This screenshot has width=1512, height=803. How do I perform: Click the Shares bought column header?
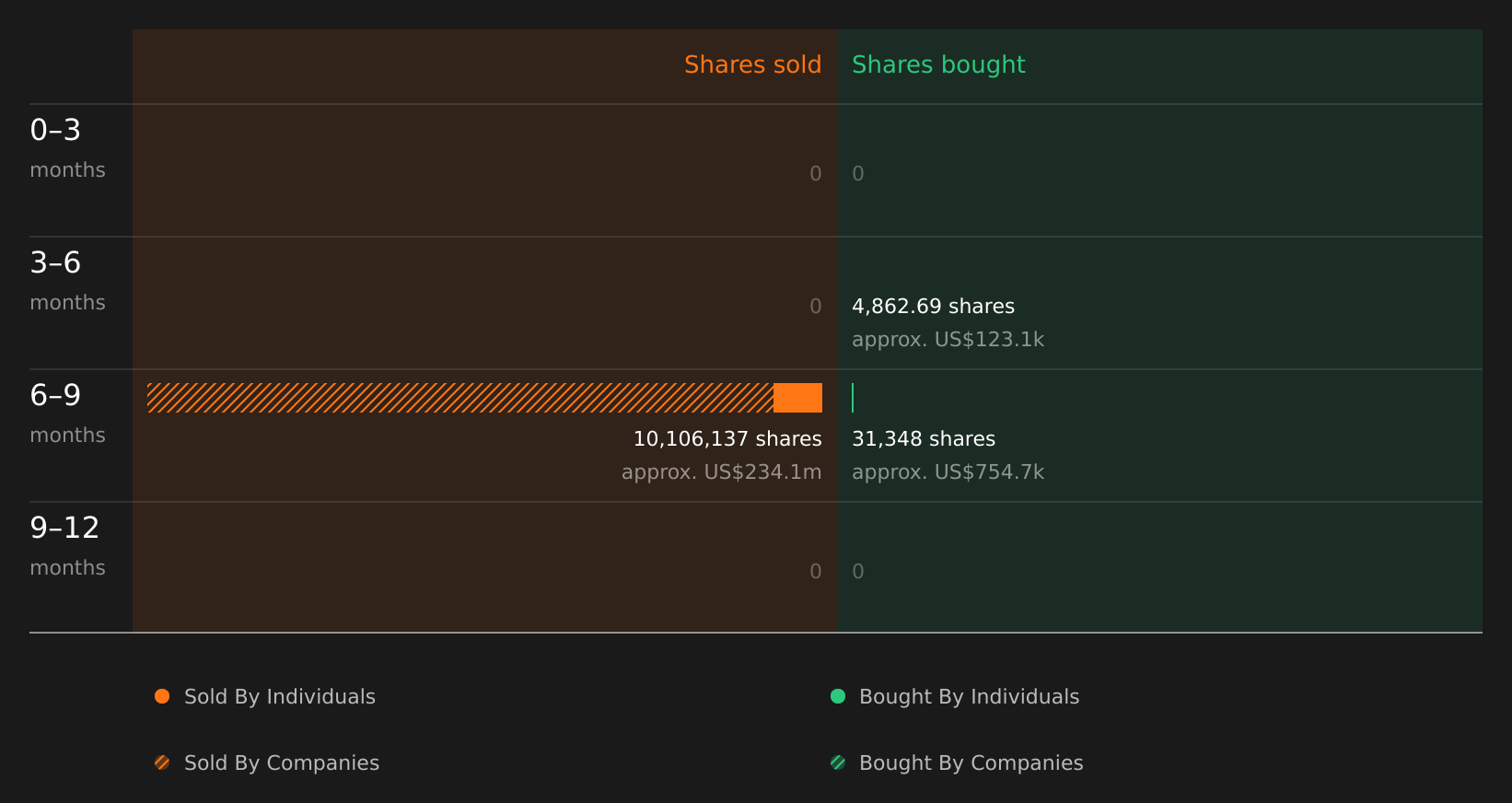(x=938, y=64)
